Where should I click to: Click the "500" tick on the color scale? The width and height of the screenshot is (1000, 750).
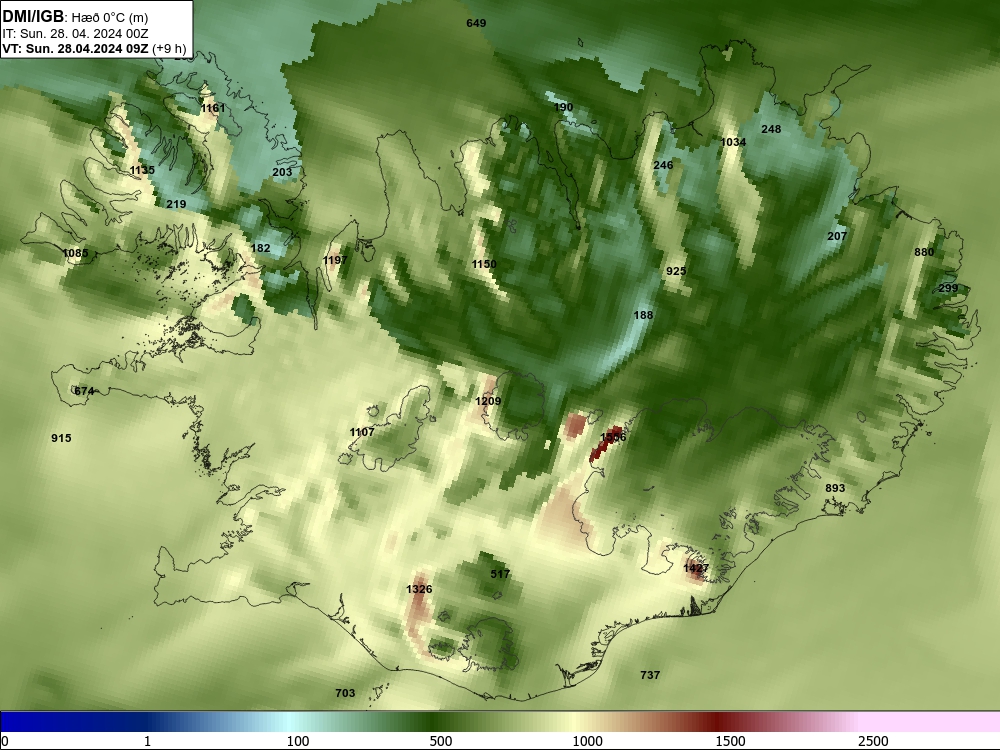coord(441,741)
